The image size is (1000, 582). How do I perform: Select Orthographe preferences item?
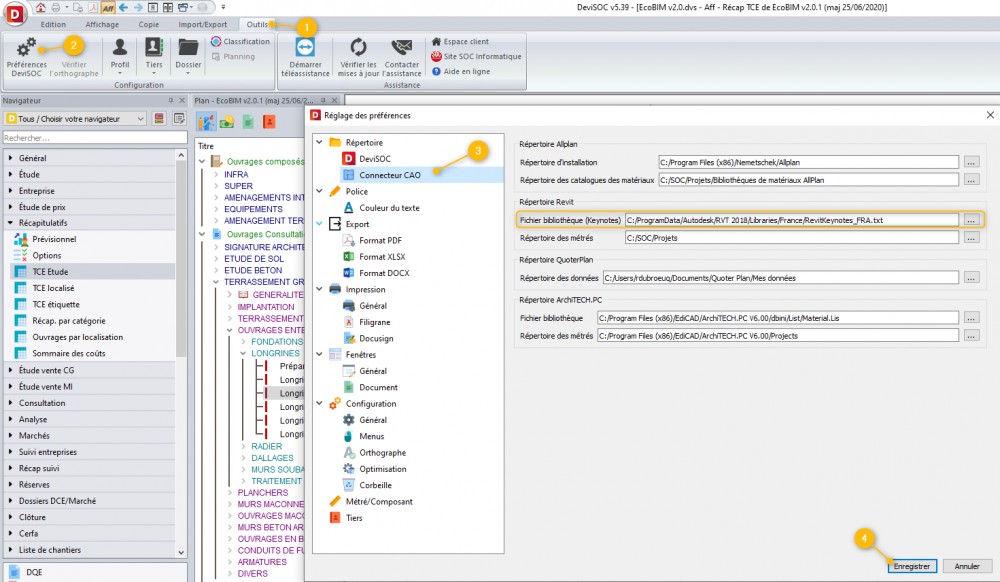(x=382, y=453)
